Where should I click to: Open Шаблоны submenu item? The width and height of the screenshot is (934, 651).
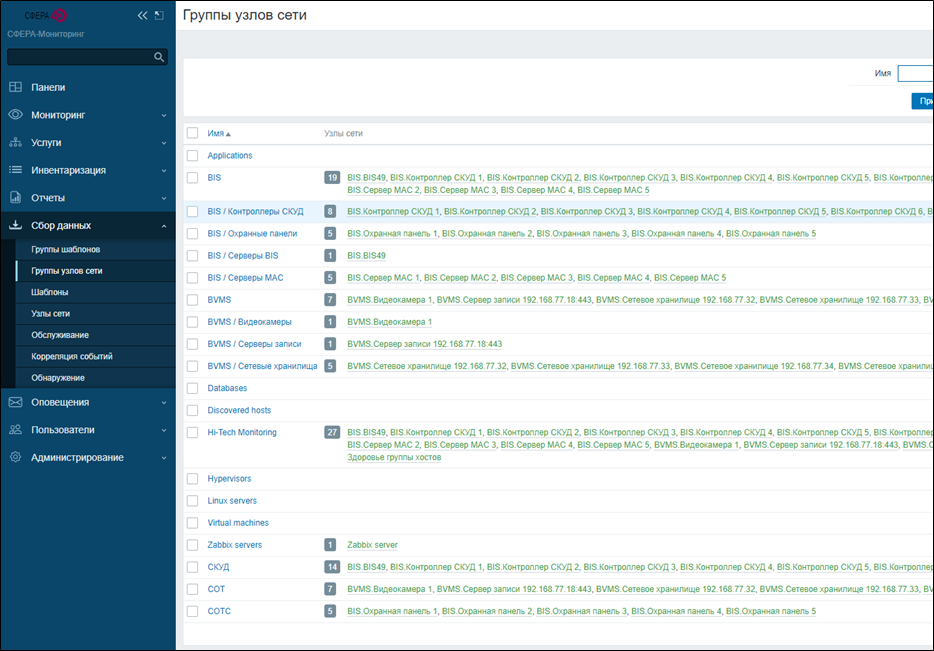point(50,292)
